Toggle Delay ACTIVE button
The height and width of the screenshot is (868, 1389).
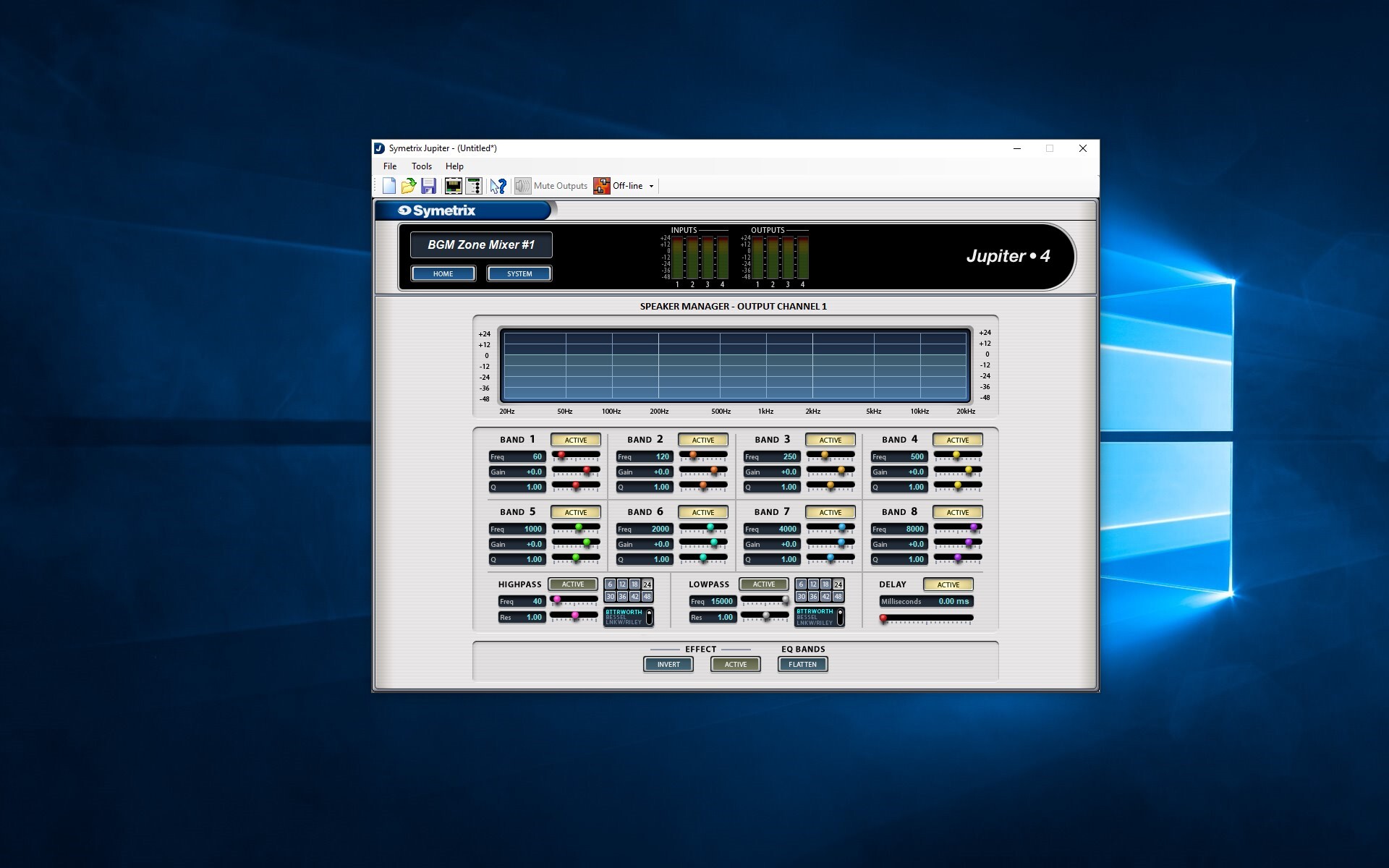948,584
